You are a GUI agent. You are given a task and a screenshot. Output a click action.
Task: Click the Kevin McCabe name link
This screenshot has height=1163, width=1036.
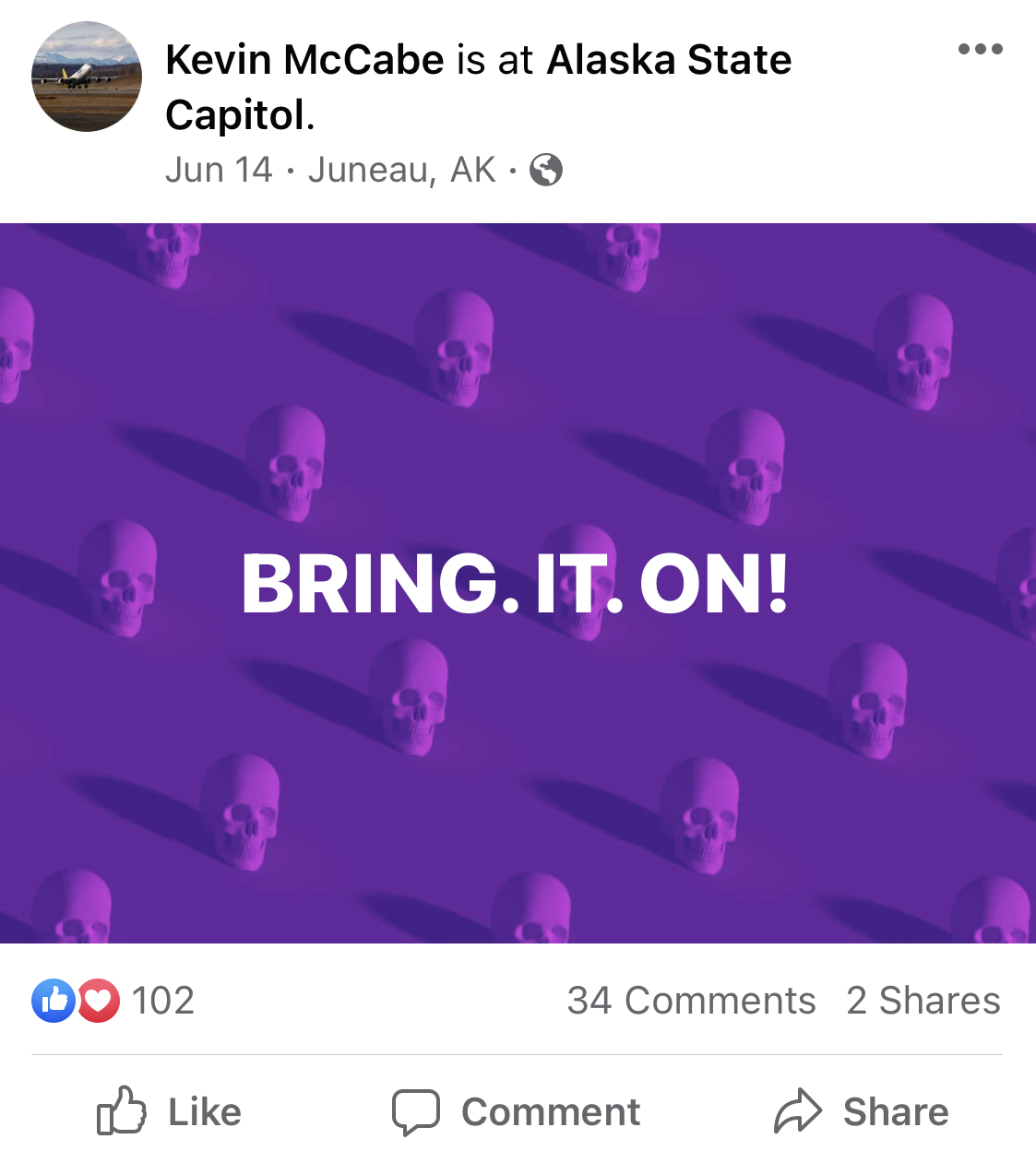coord(304,60)
